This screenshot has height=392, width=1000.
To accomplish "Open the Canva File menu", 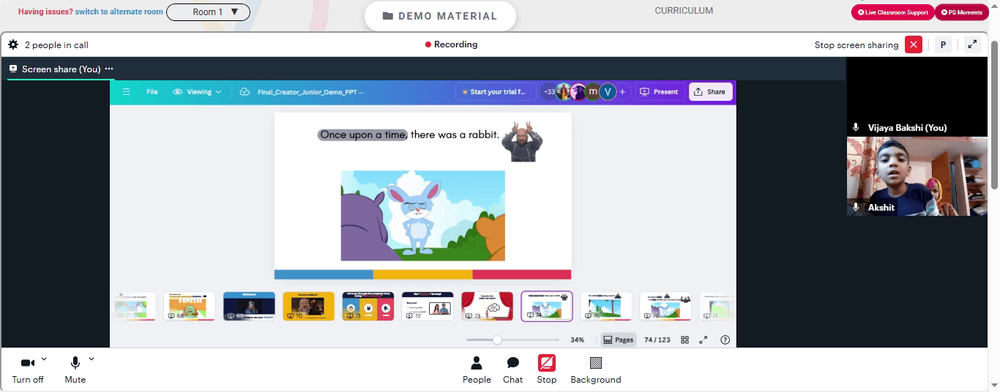I will point(152,92).
